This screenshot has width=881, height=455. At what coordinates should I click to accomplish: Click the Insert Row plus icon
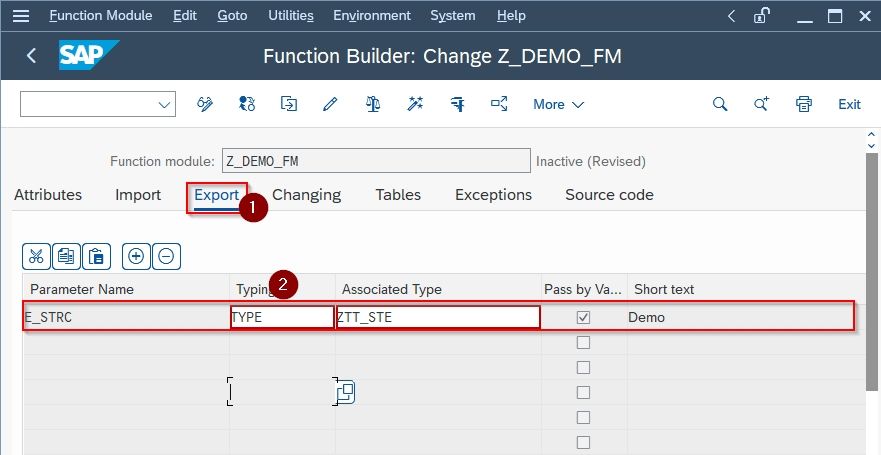point(136,257)
